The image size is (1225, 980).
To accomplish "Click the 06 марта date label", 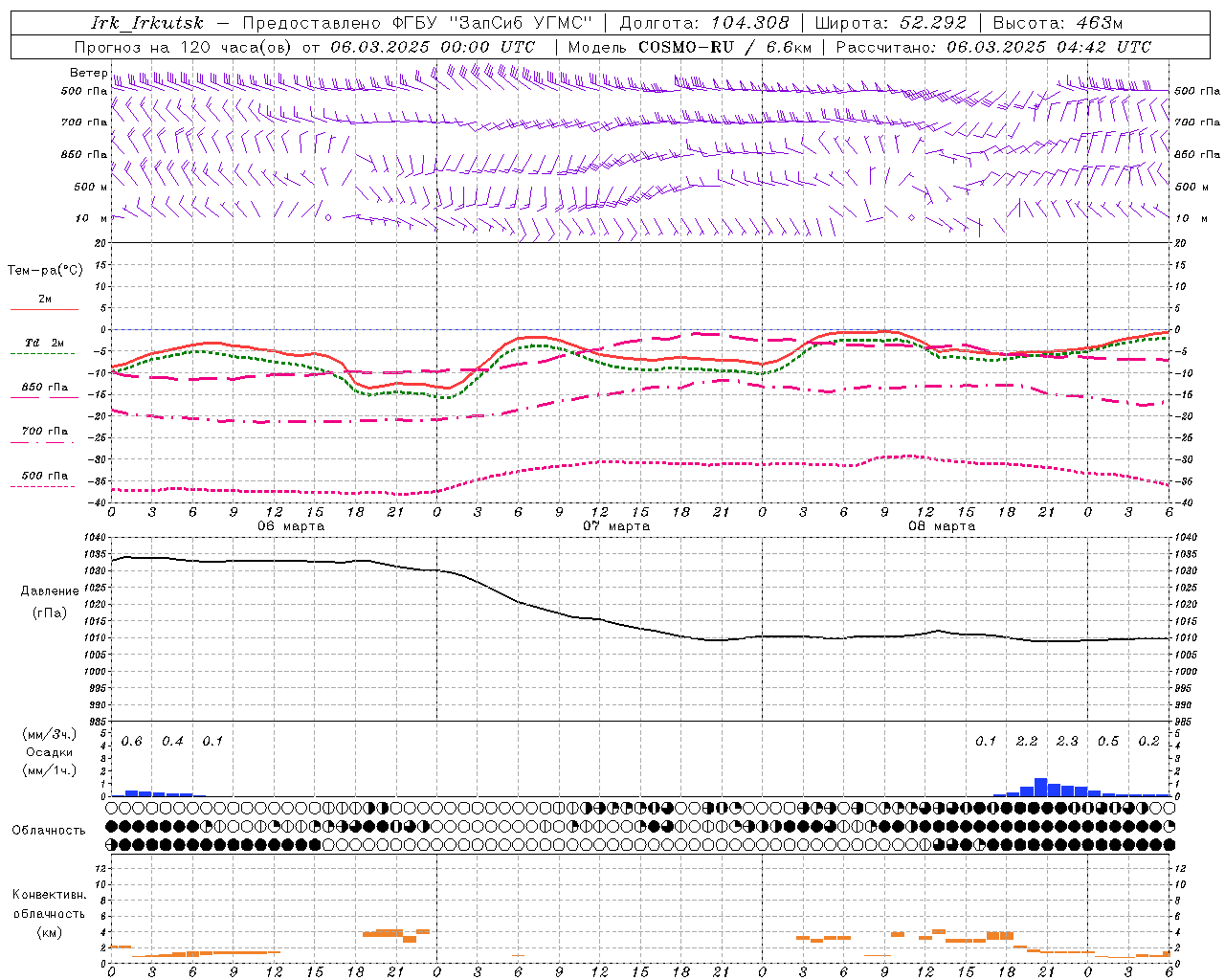I will [x=291, y=526].
